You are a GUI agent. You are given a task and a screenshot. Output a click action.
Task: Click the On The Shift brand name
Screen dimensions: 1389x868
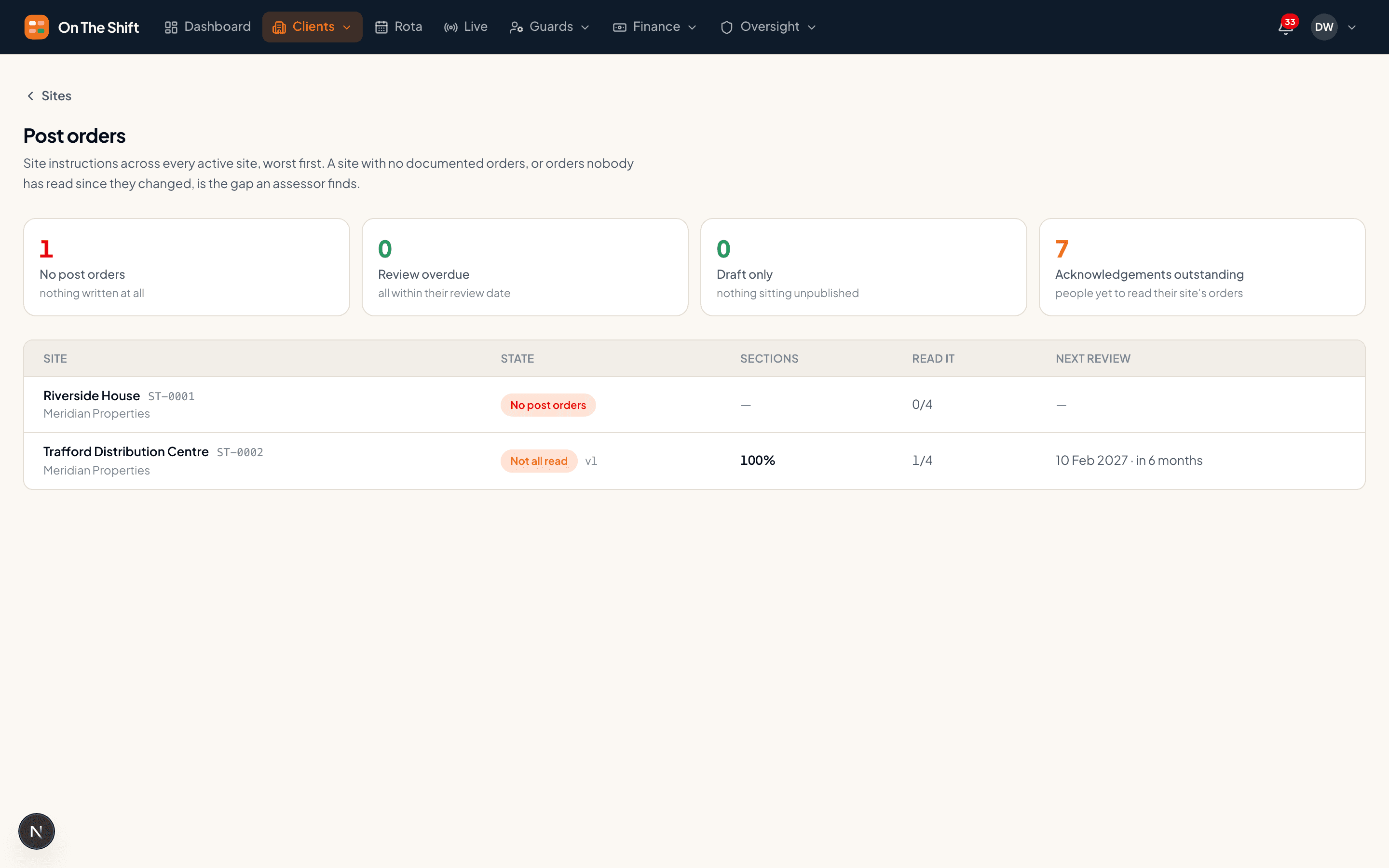(99, 27)
